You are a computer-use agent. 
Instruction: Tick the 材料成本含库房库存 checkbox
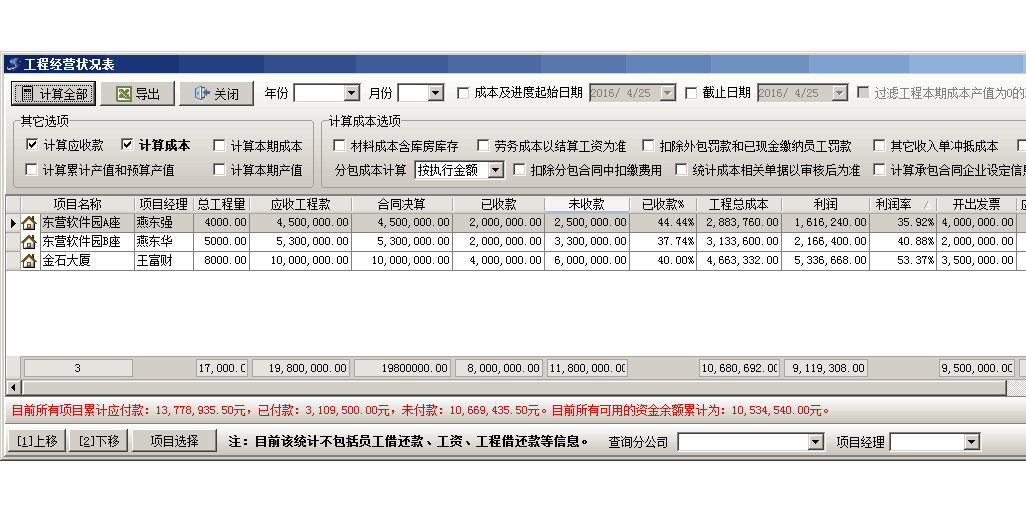pyautogui.click(x=339, y=146)
